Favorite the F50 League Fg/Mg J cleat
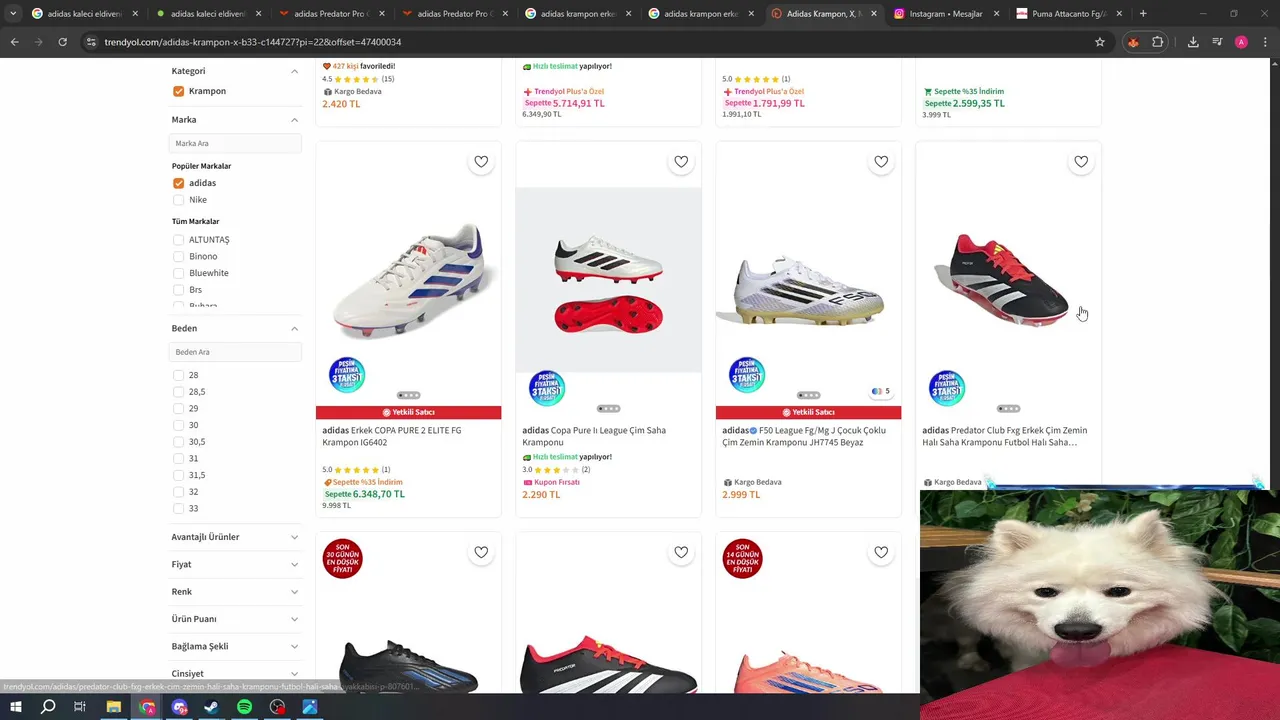Screen dimensions: 1280x720 (881, 162)
